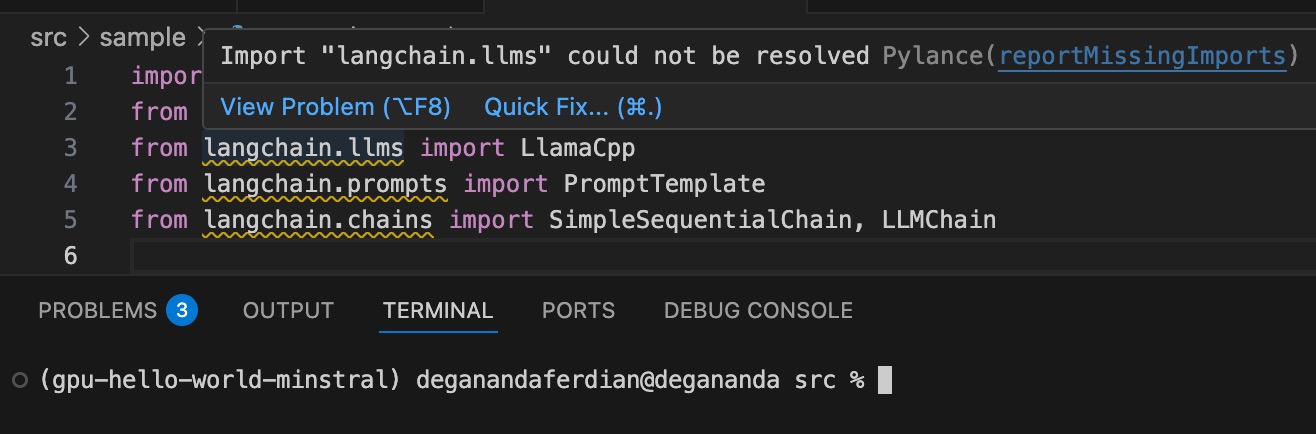Click the underlined langchain.prompts import

(x=325, y=184)
